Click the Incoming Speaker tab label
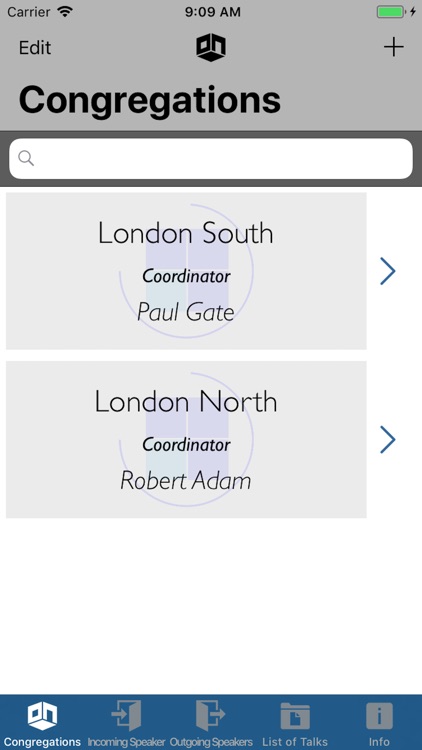This screenshot has width=422, height=750. click(126, 742)
